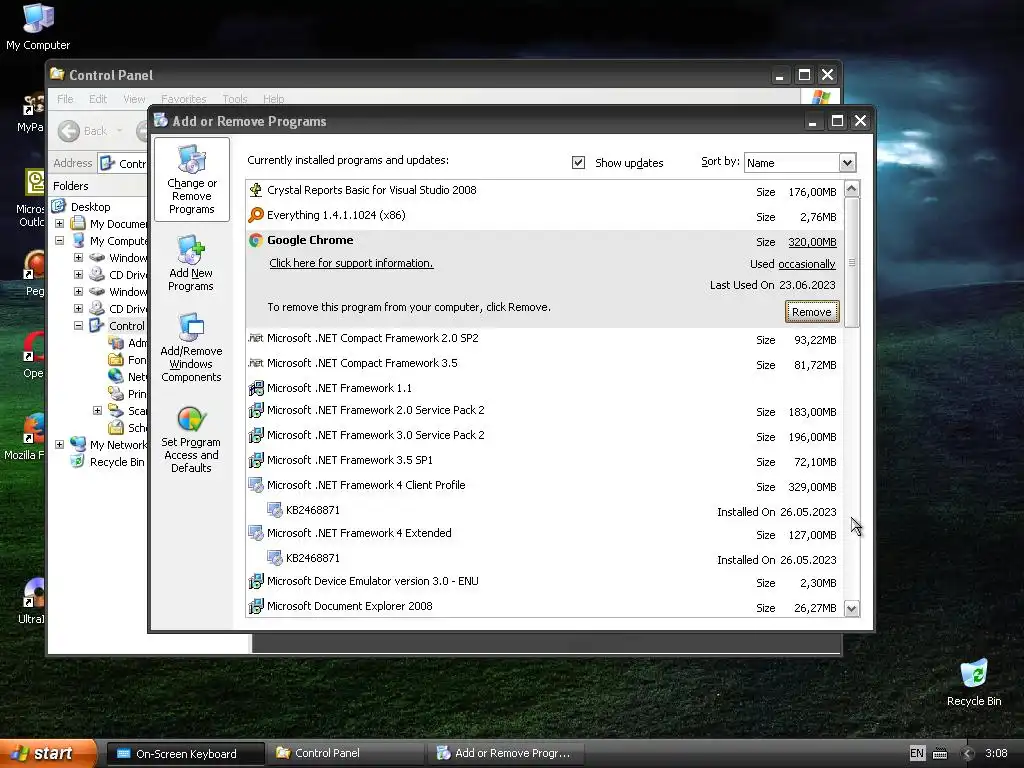Click Recycle Bin icon in Folders tree

coord(78,461)
